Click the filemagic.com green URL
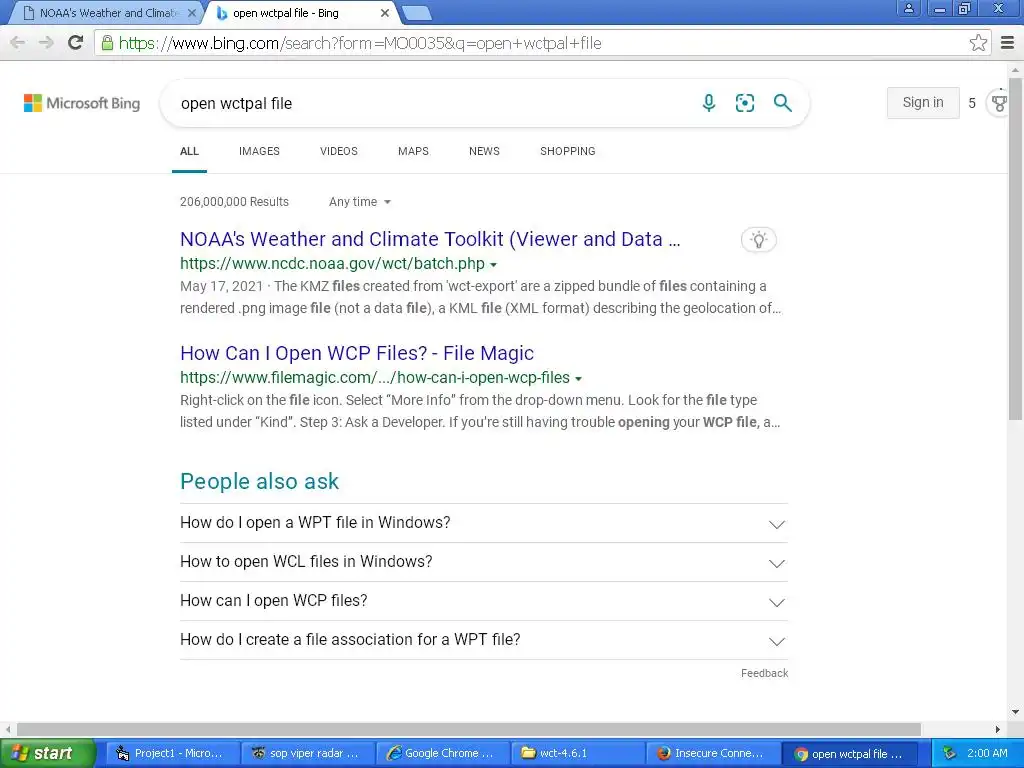The height and width of the screenshot is (768, 1024). click(375, 377)
